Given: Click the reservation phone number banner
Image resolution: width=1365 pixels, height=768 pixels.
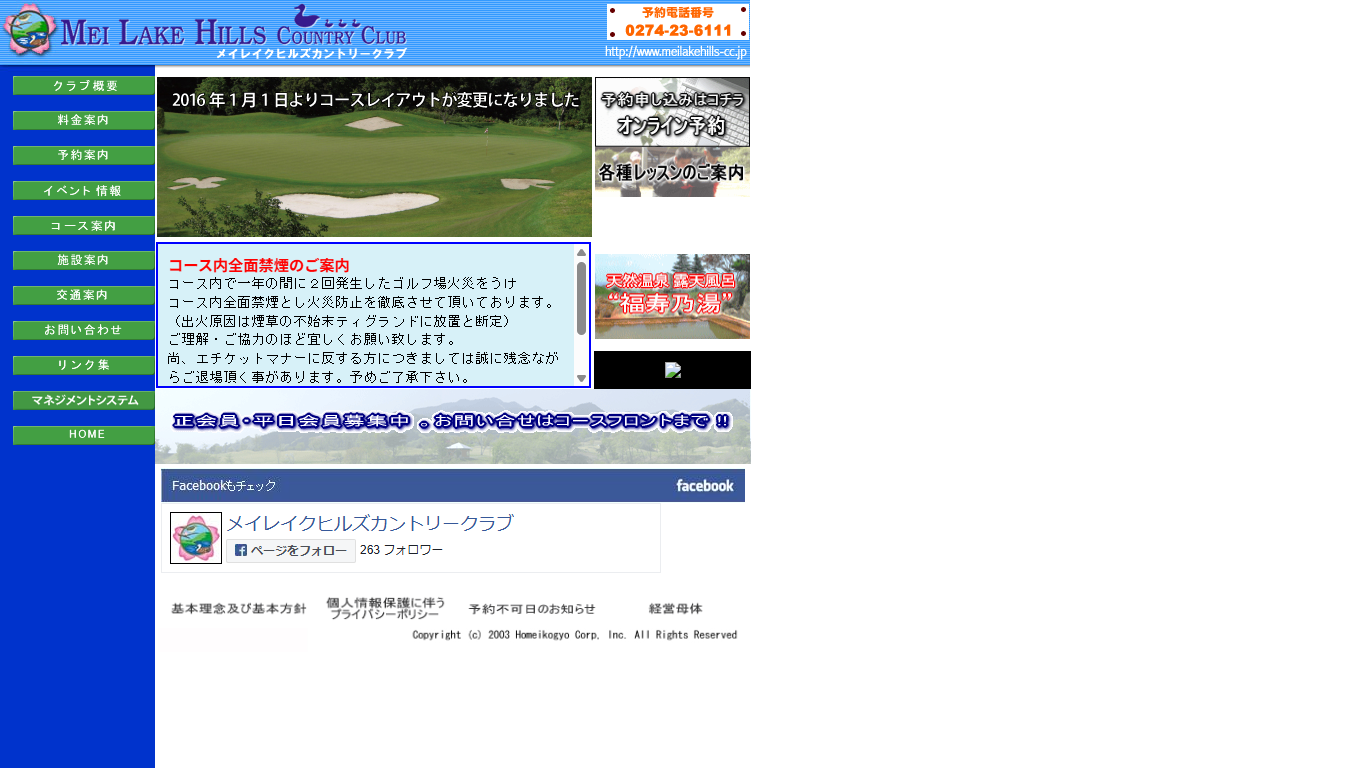Looking at the screenshot, I should point(678,22).
